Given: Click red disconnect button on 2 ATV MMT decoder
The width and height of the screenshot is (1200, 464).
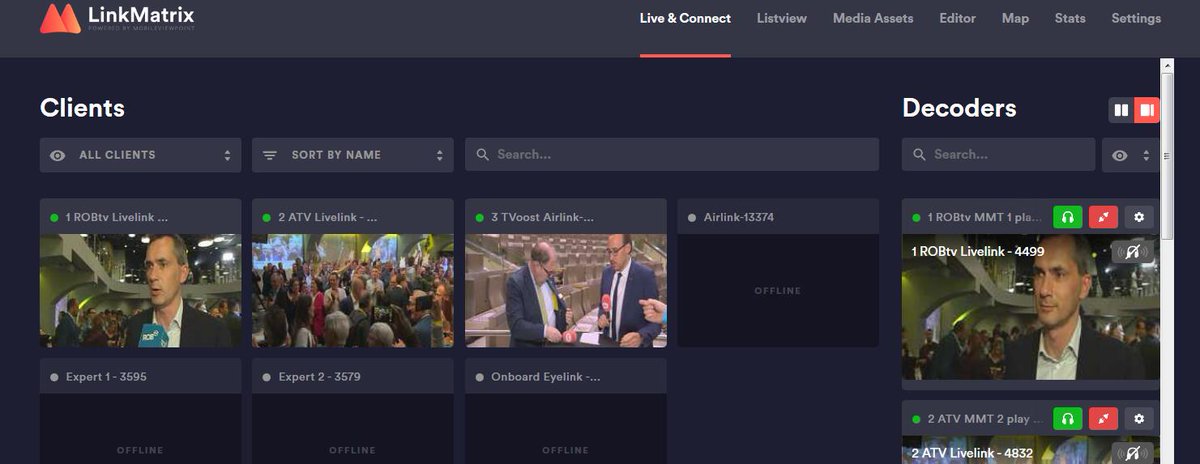Looking at the screenshot, I should click(x=1103, y=418).
